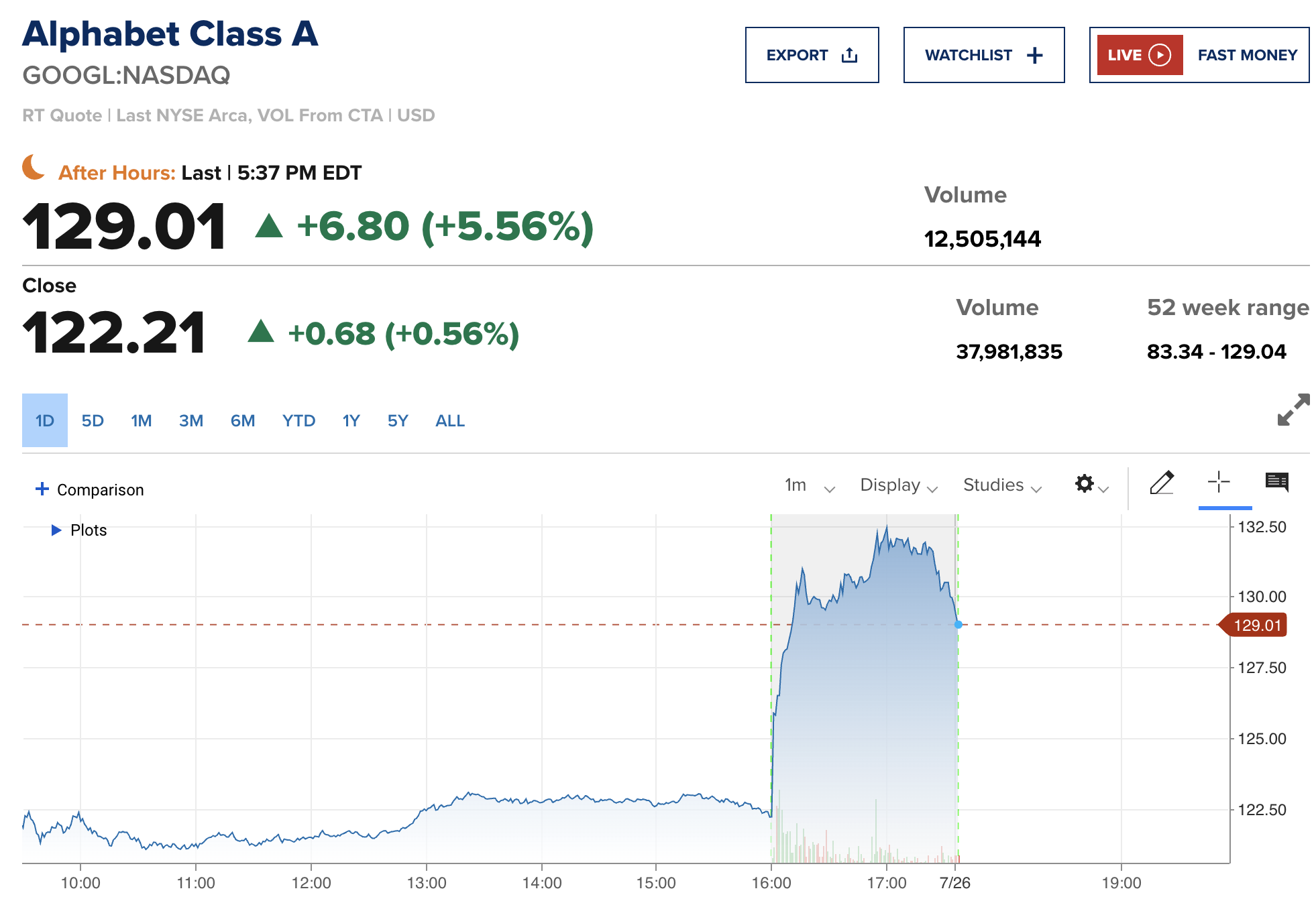The image size is (1316, 901).
Task: Toggle the crosshair tool
Action: pyautogui.click(x=1218, y=483)
